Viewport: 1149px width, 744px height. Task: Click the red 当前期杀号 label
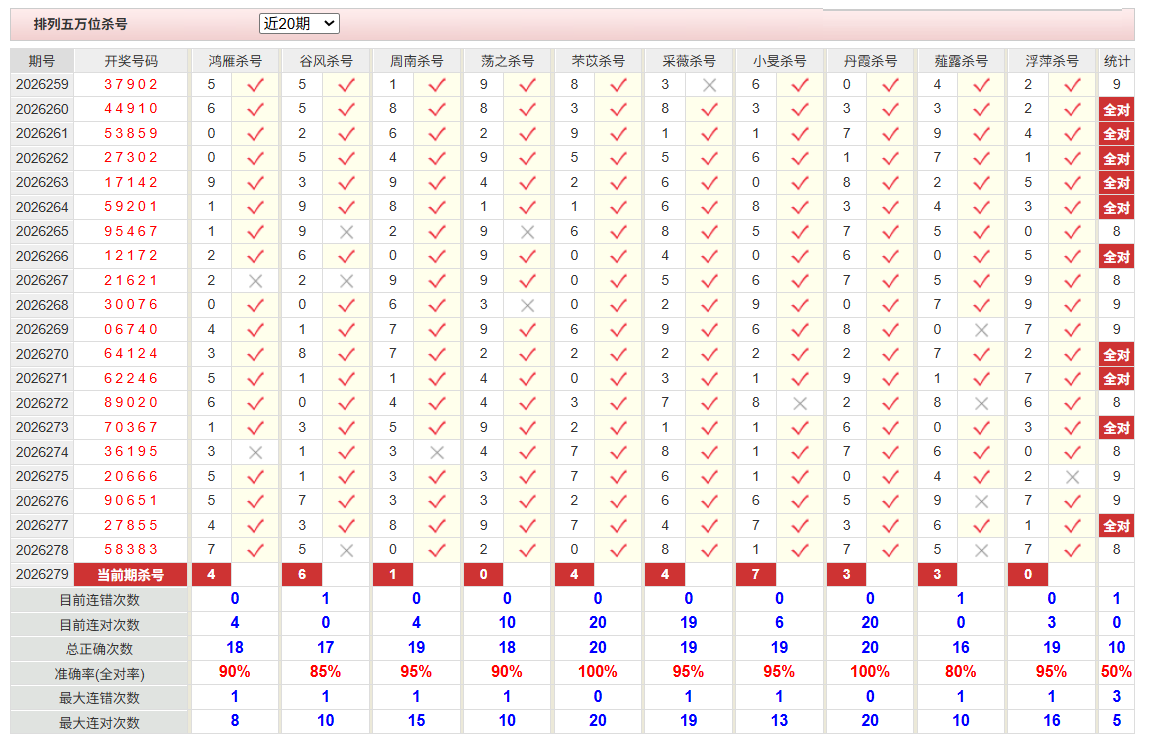point(131,575)
